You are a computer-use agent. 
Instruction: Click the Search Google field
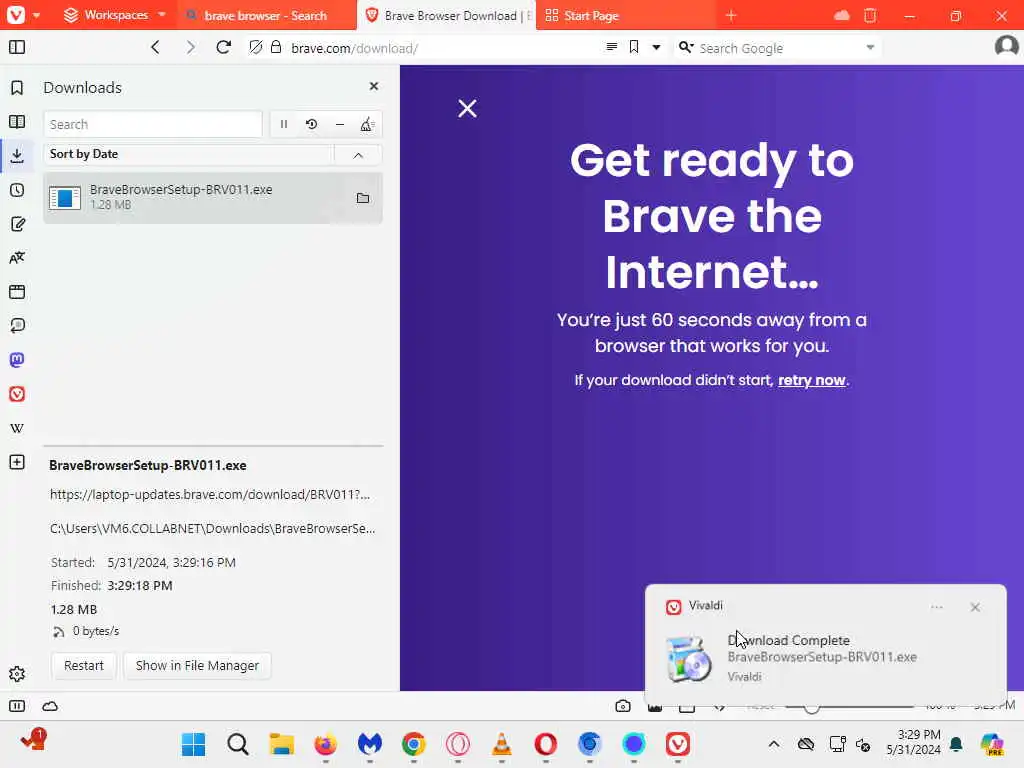click(777, 48)
